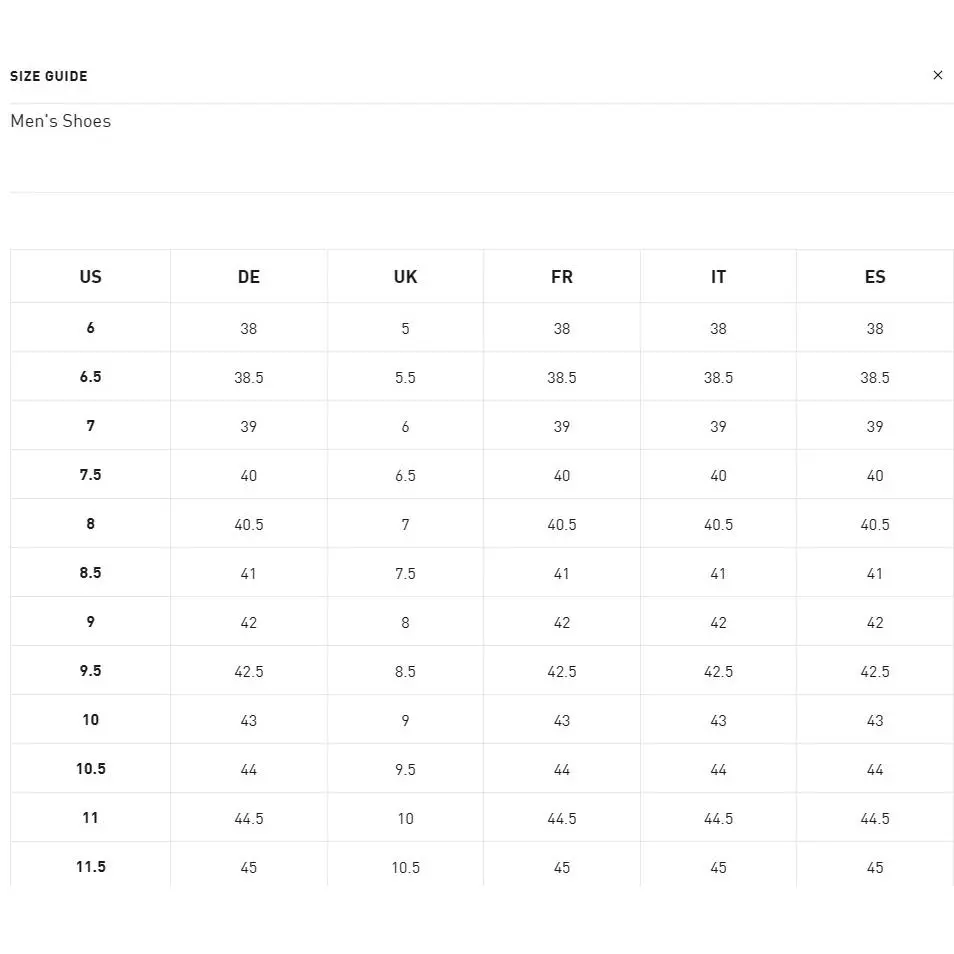Click DE value 43 in US 10 row
This screenshot has height=954, width=954.
coord(249,721)
